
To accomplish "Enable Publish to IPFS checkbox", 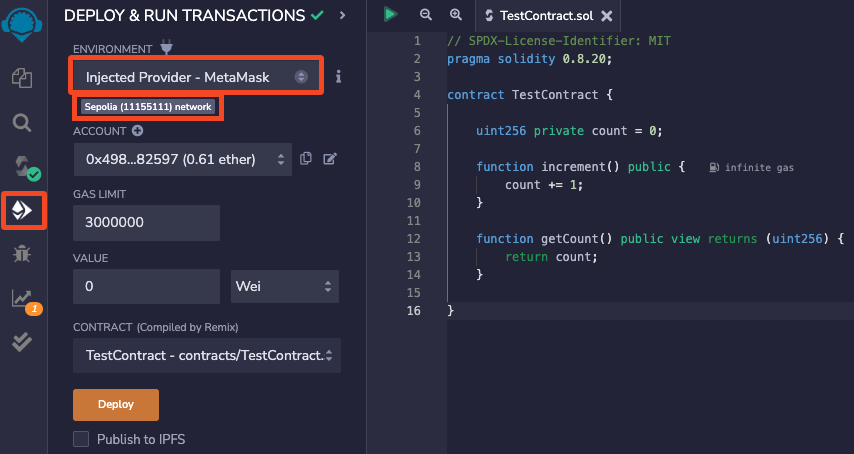I will (x=81, y=439).
